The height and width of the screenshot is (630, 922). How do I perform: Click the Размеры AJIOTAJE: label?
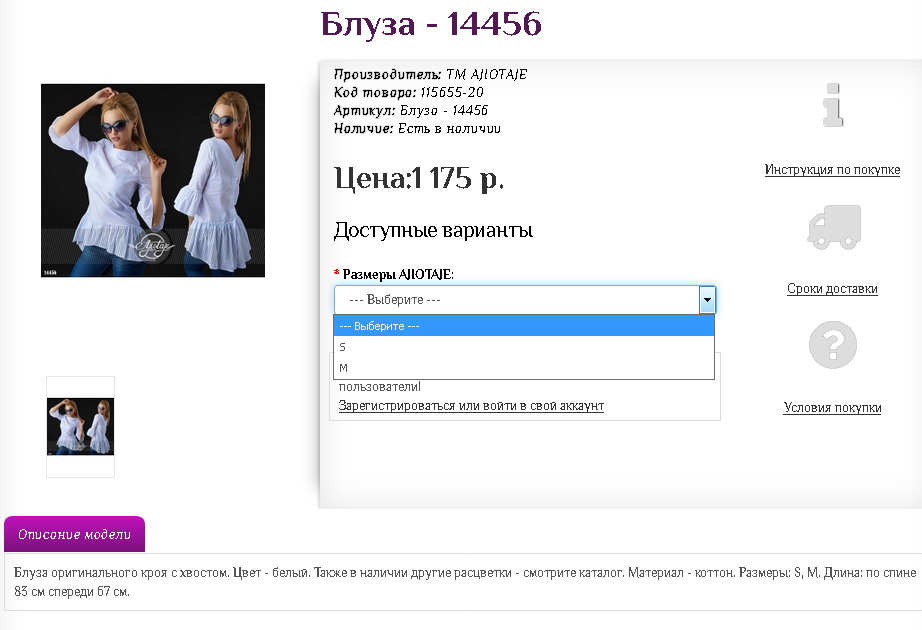(x=398, y=274)
